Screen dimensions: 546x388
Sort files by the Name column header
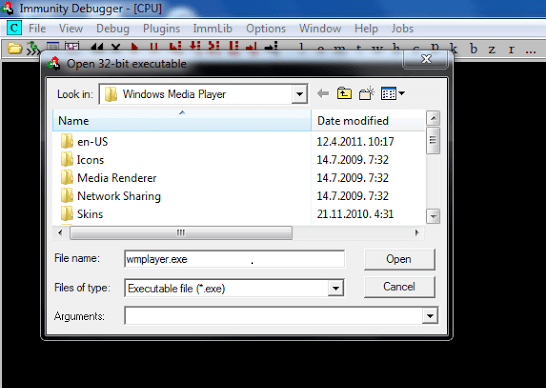point(182,121)
